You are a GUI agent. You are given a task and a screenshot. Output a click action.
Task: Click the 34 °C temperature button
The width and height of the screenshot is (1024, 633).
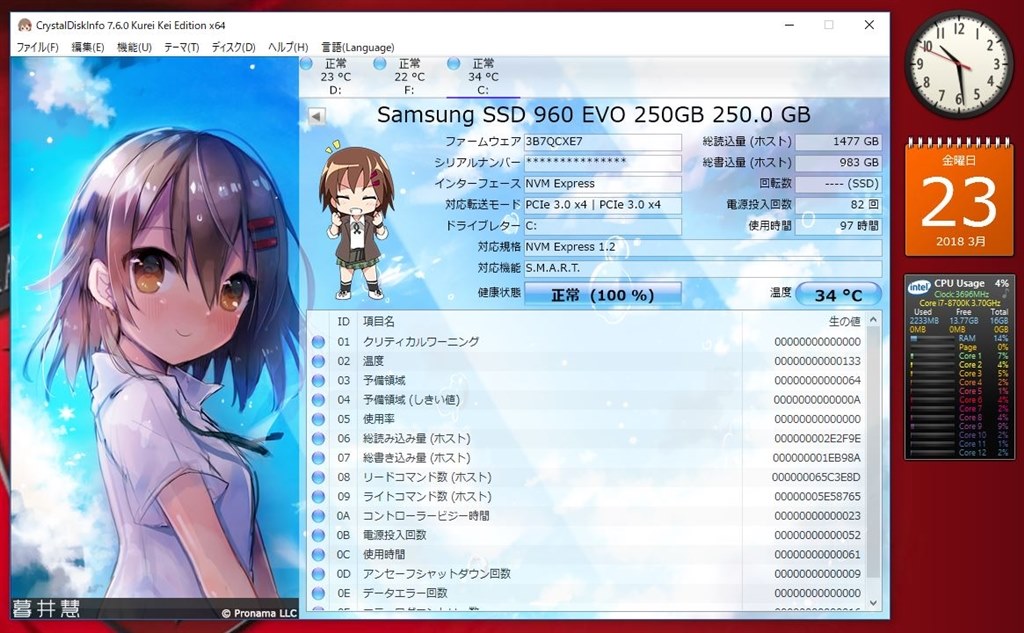pos(838,295)
